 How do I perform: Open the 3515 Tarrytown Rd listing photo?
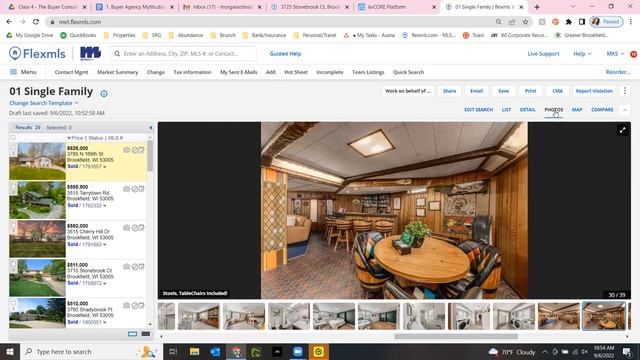37,200
